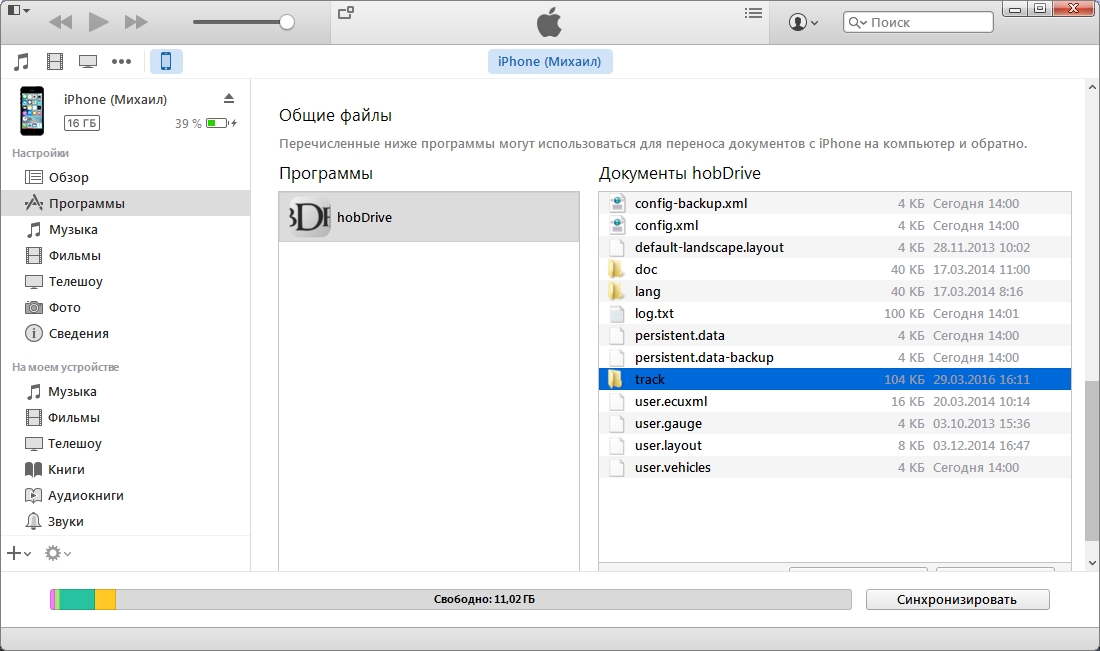Open the Music library icon
This screenshot has width=1100, height=651.
(22, 62)
